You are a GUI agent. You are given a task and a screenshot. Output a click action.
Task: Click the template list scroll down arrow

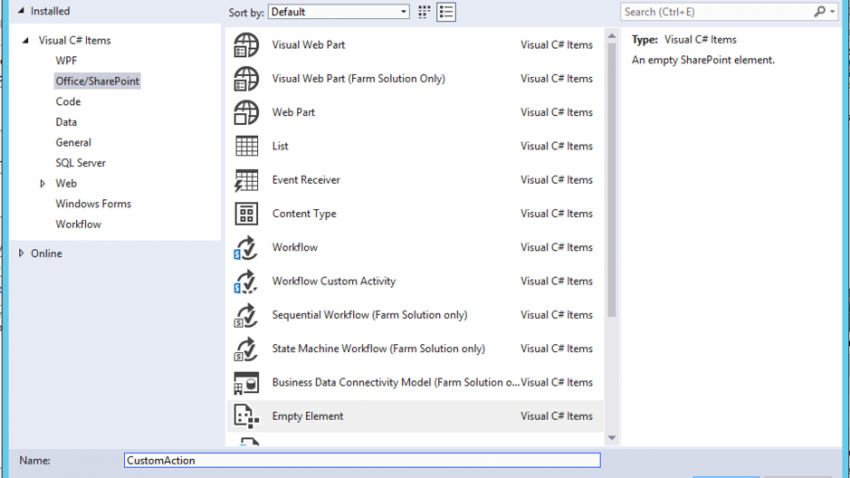(x=612, y=438)
